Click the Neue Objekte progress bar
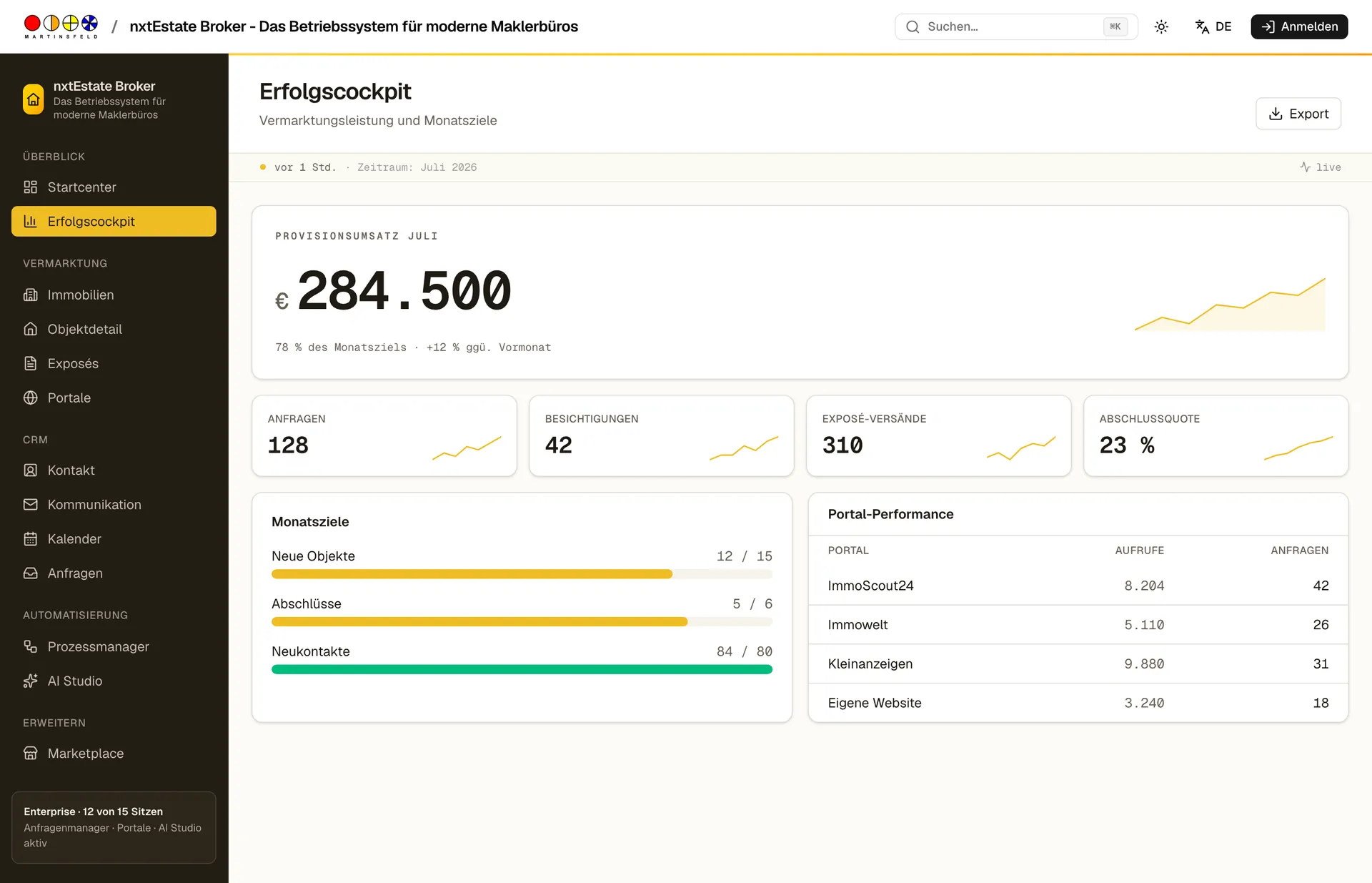The image size is (1372, 883). [x=522, y=574]
